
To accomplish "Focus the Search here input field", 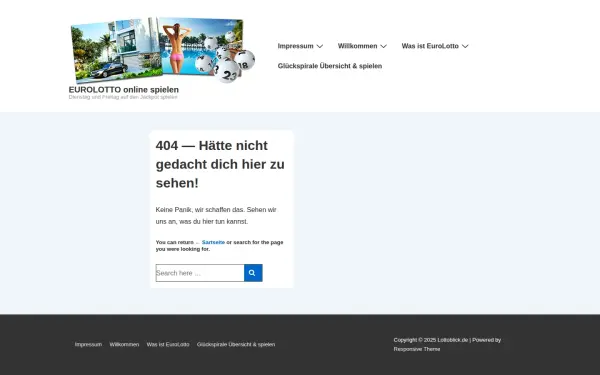I will tap(200, 273).
